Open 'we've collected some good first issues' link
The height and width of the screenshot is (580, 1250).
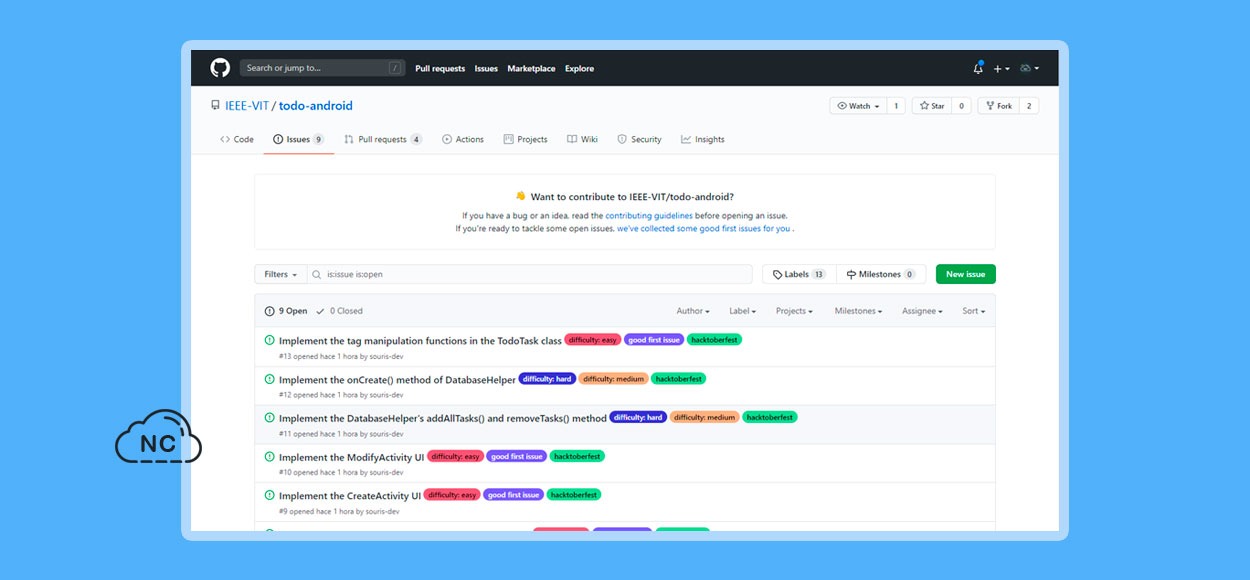click(703, 228)
